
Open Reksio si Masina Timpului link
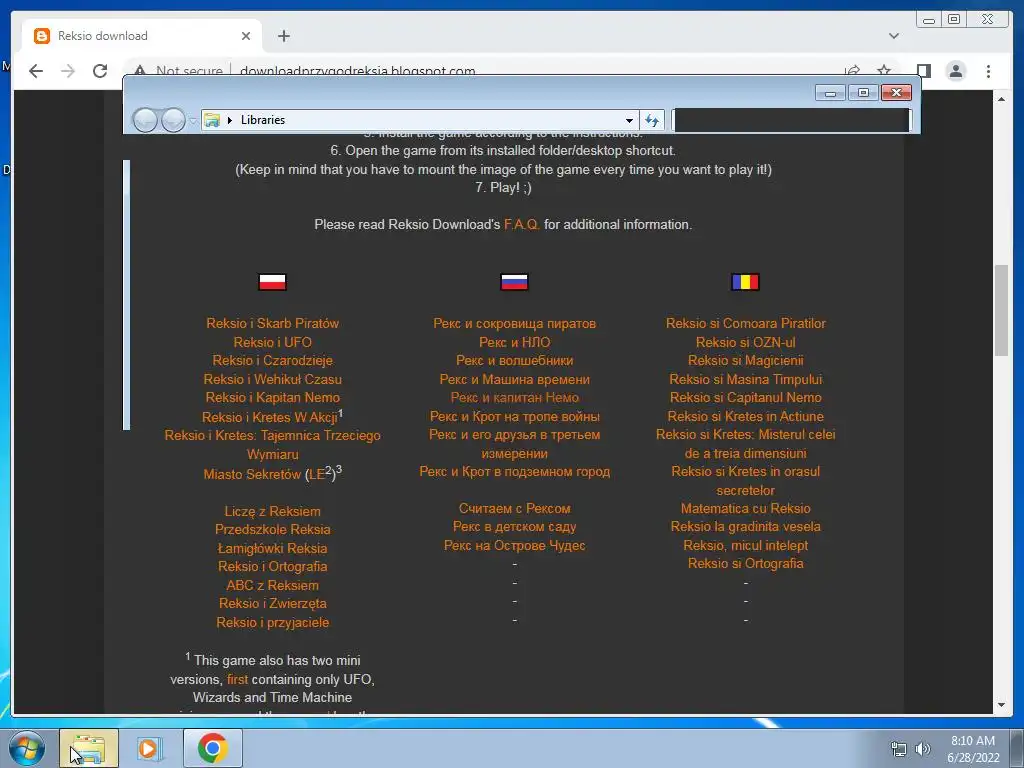[745, 379]
